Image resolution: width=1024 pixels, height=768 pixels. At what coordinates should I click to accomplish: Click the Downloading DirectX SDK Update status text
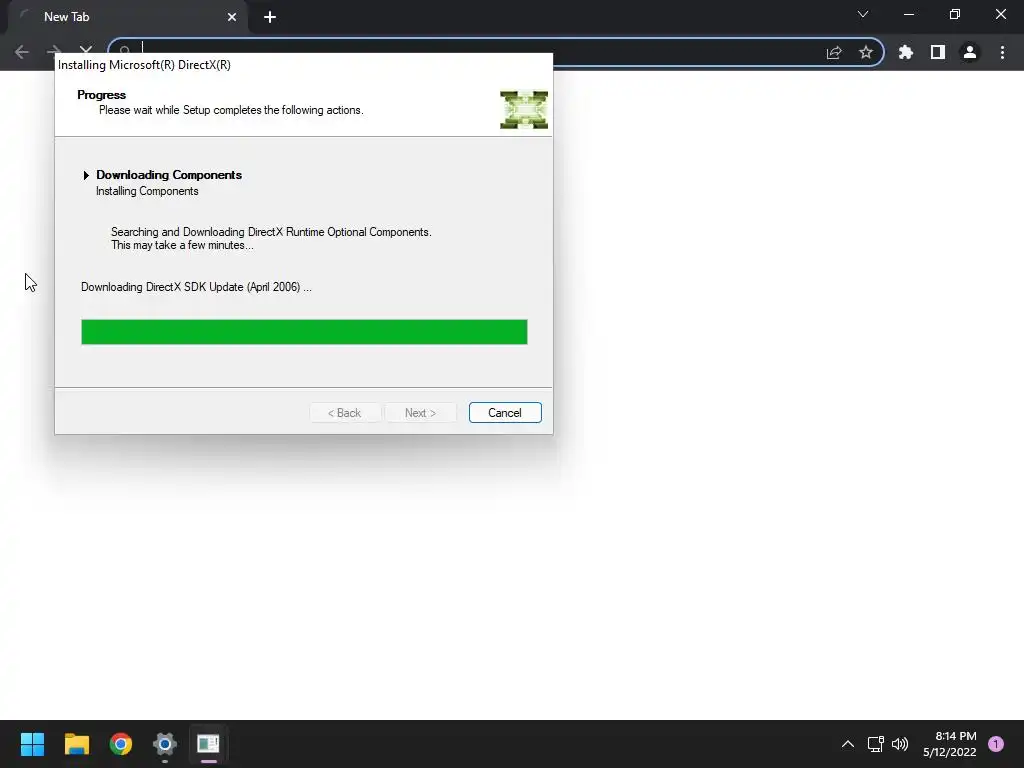pos(196,287)
